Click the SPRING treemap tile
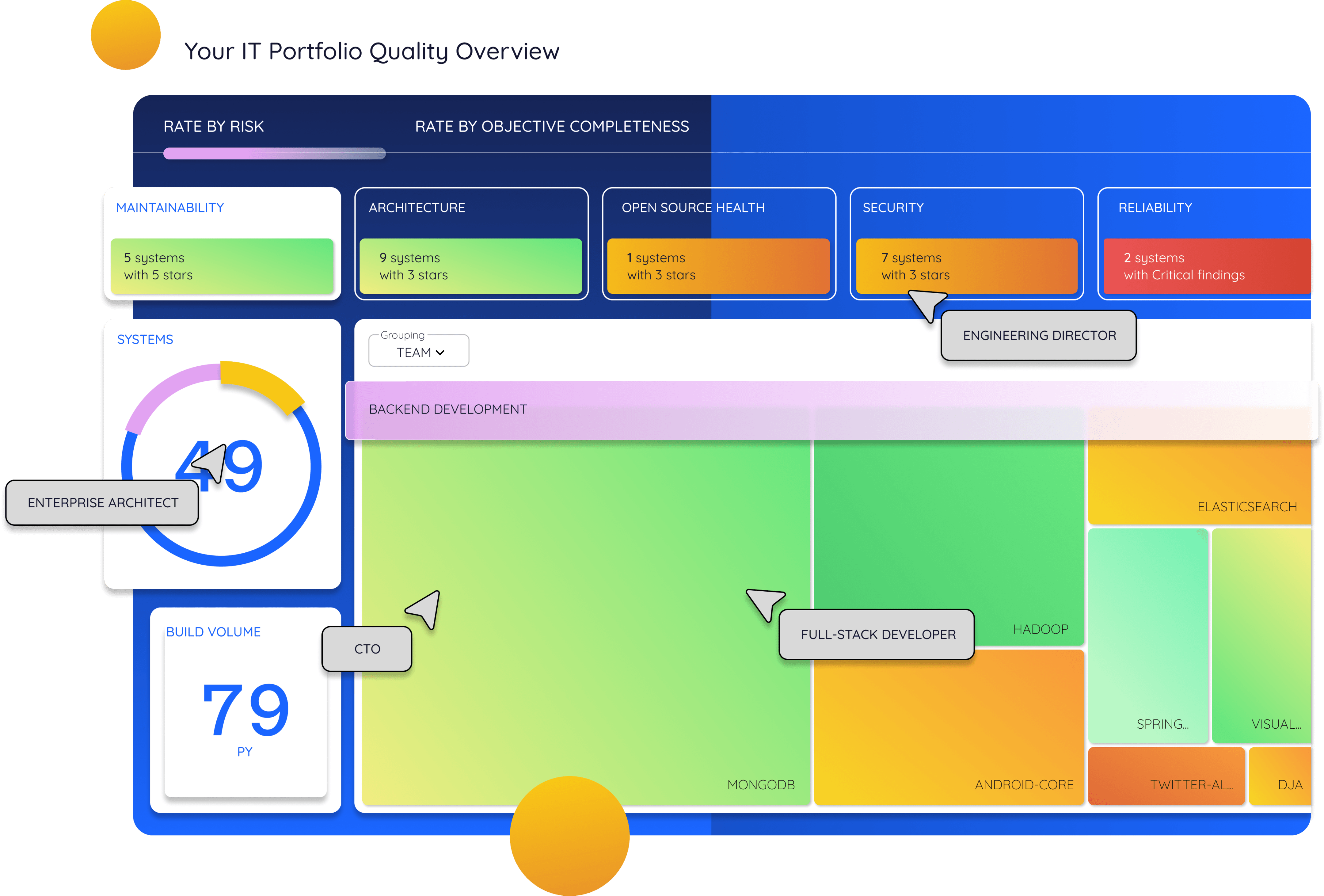Image resolution: width=1324 pixels, height=896 pixels. [x=1147, y=635]
